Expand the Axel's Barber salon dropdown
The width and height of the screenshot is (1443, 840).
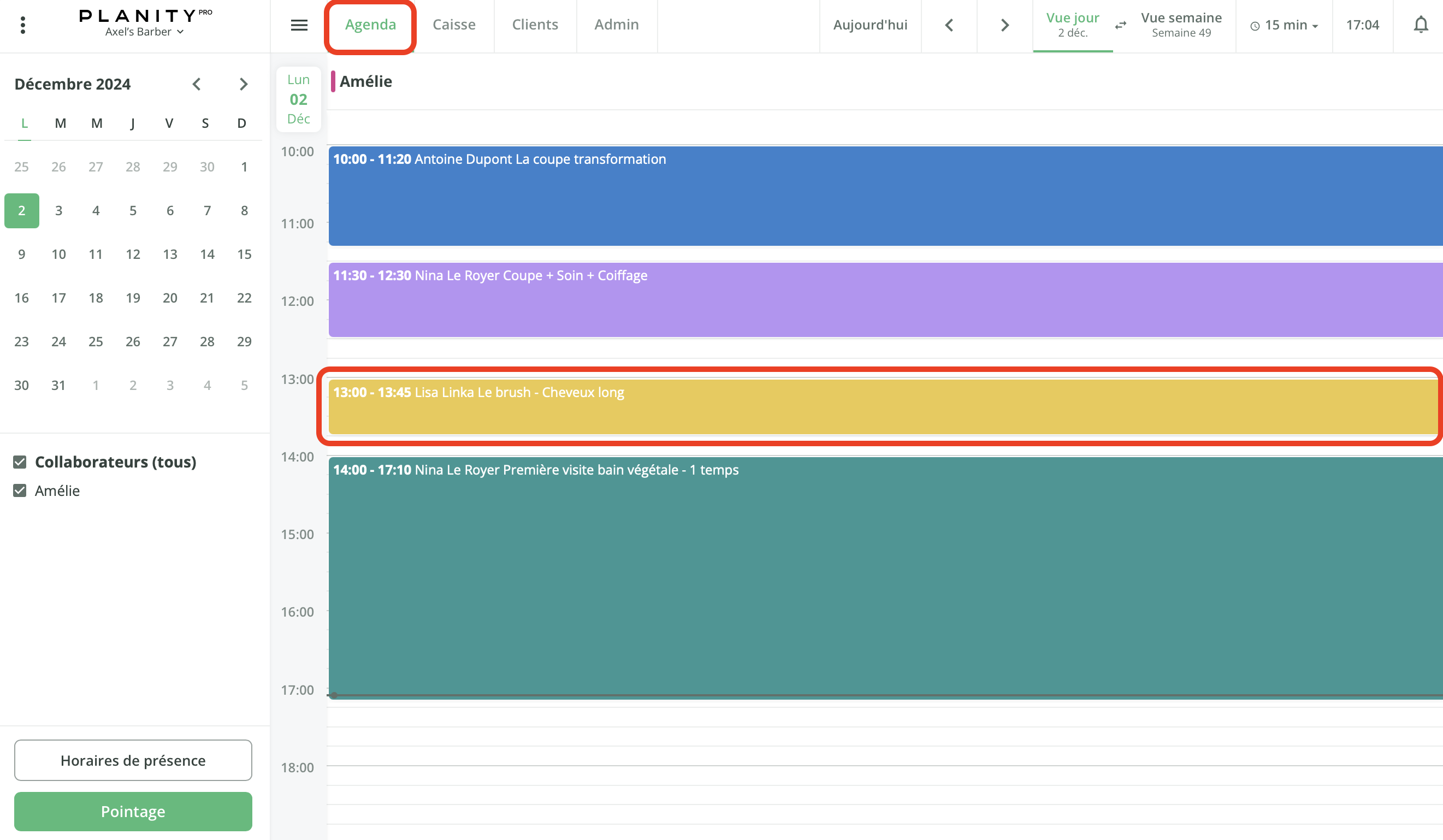pyautogui.click(x=144, y=32)
